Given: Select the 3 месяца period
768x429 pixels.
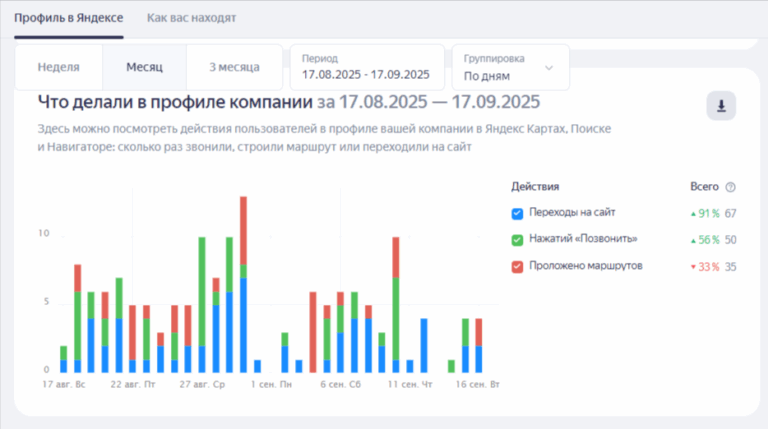Looking at the screenshot, I should point(235,67).
